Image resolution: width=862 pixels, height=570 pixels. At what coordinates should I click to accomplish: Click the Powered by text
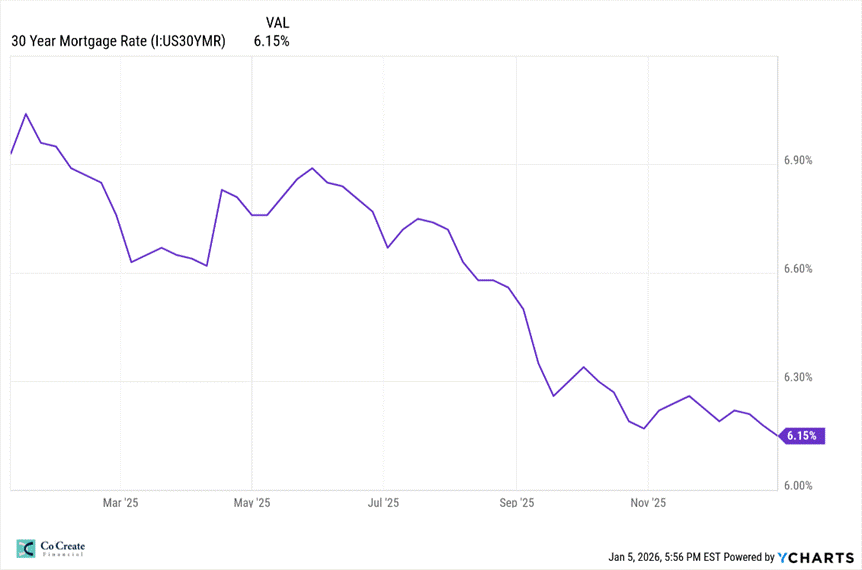(x=748, y=557)
